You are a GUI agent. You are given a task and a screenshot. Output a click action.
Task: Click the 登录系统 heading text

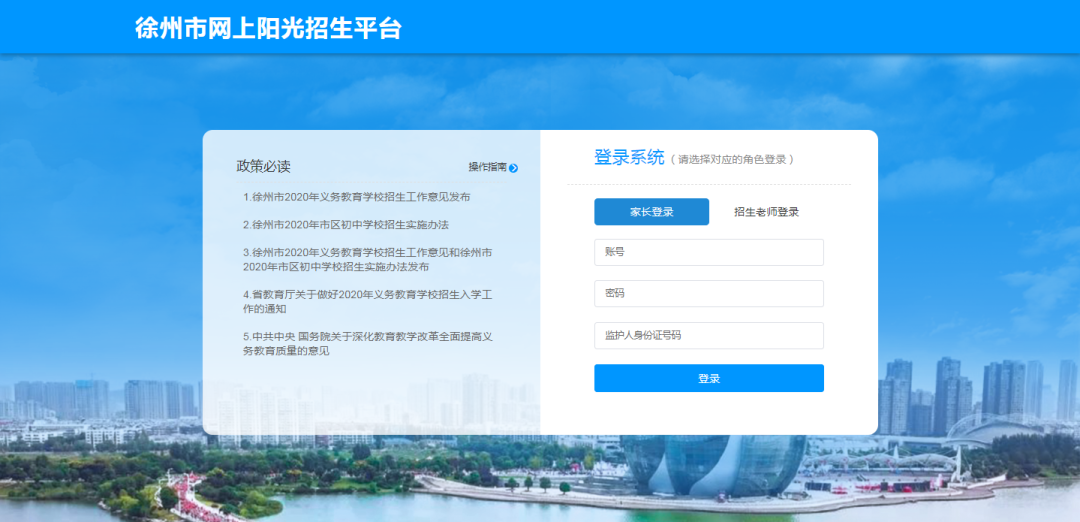[x=628, y=157]
